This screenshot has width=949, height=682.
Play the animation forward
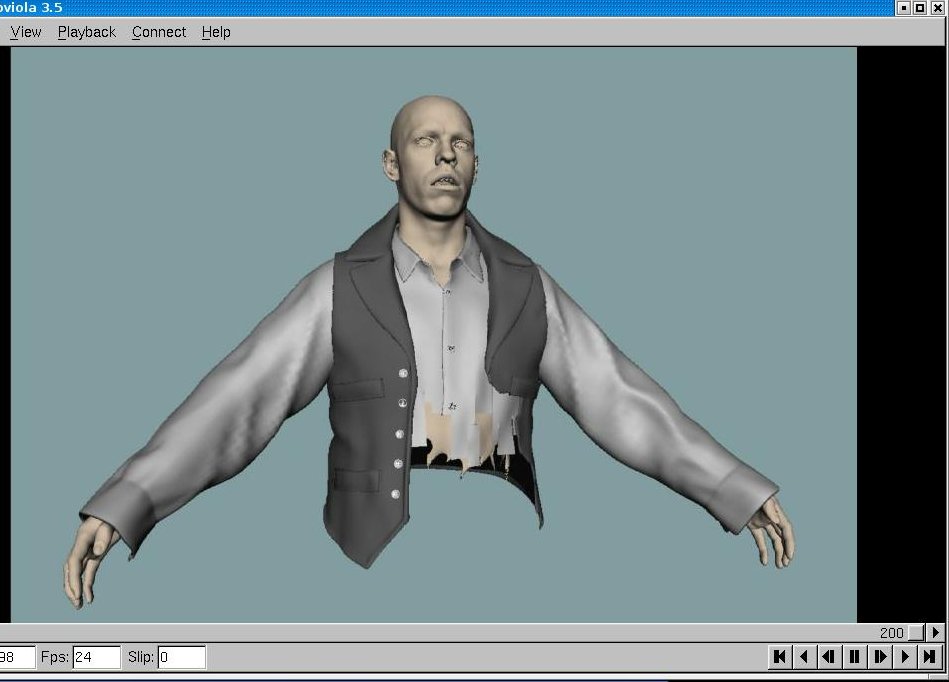[905, 657]
